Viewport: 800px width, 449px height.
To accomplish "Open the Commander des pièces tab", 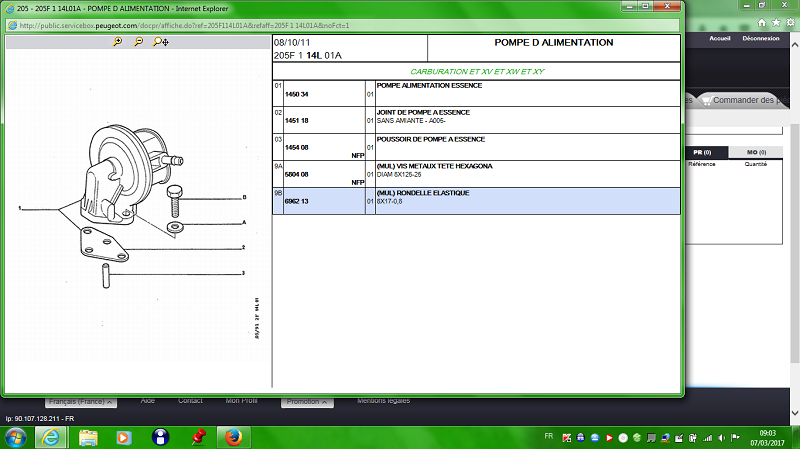I will [x=743, y=101].
